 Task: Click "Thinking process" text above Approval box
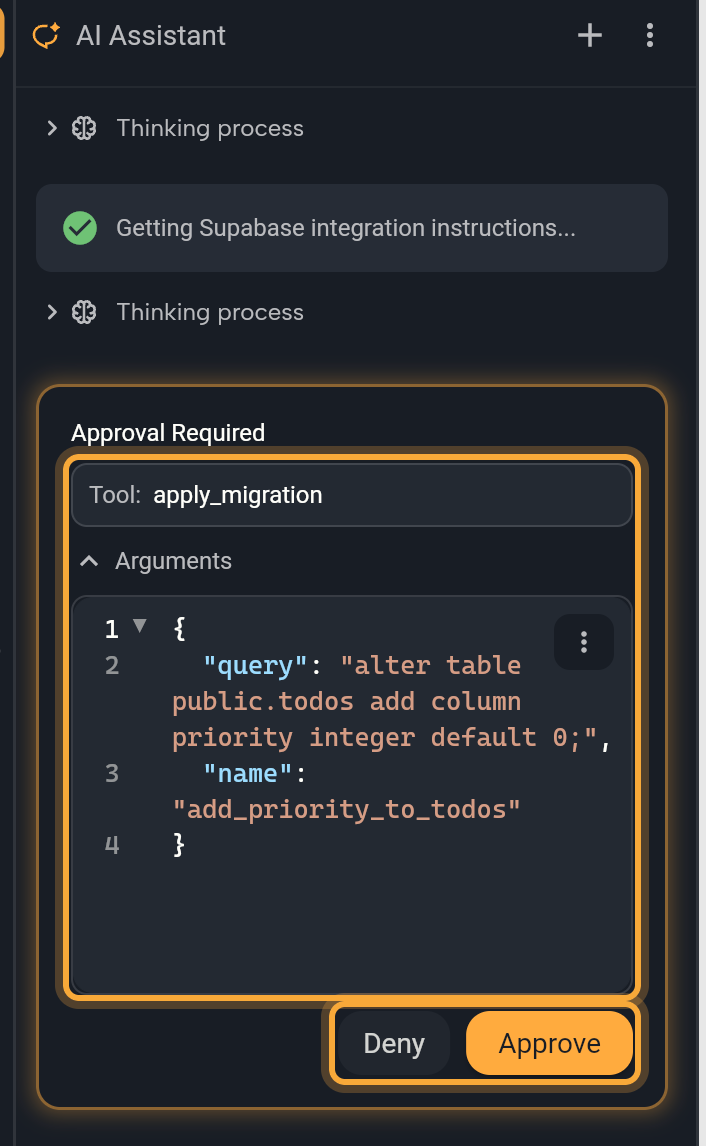(210, 312)
